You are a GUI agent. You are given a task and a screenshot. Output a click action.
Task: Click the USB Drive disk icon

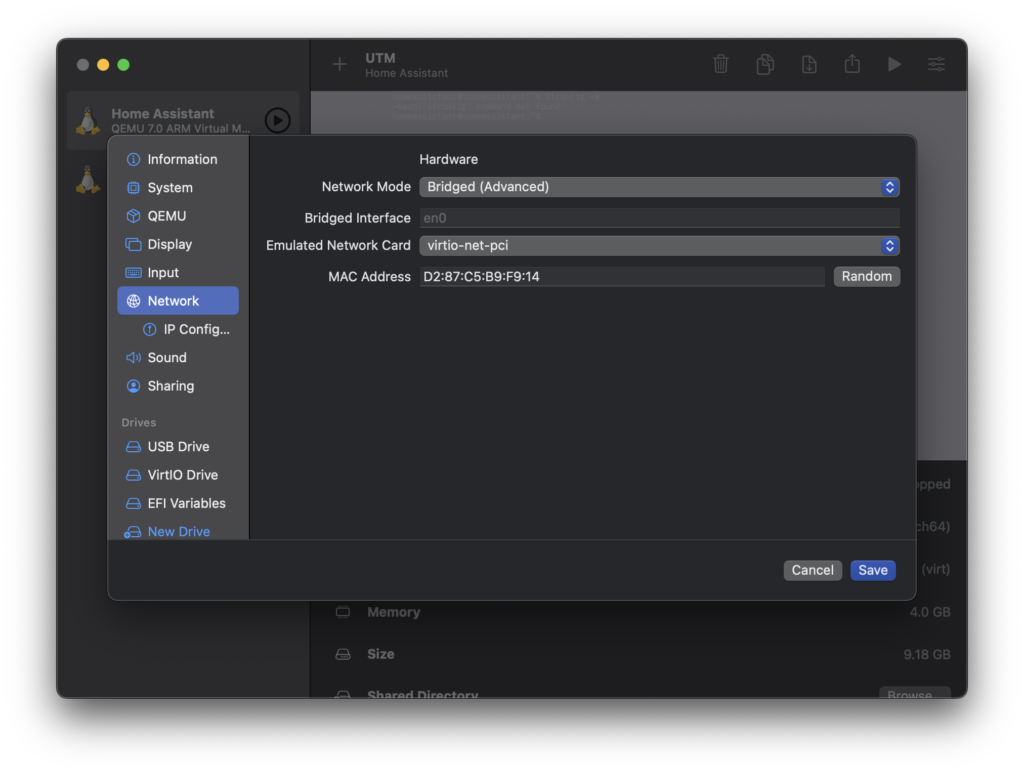point(133,447)
